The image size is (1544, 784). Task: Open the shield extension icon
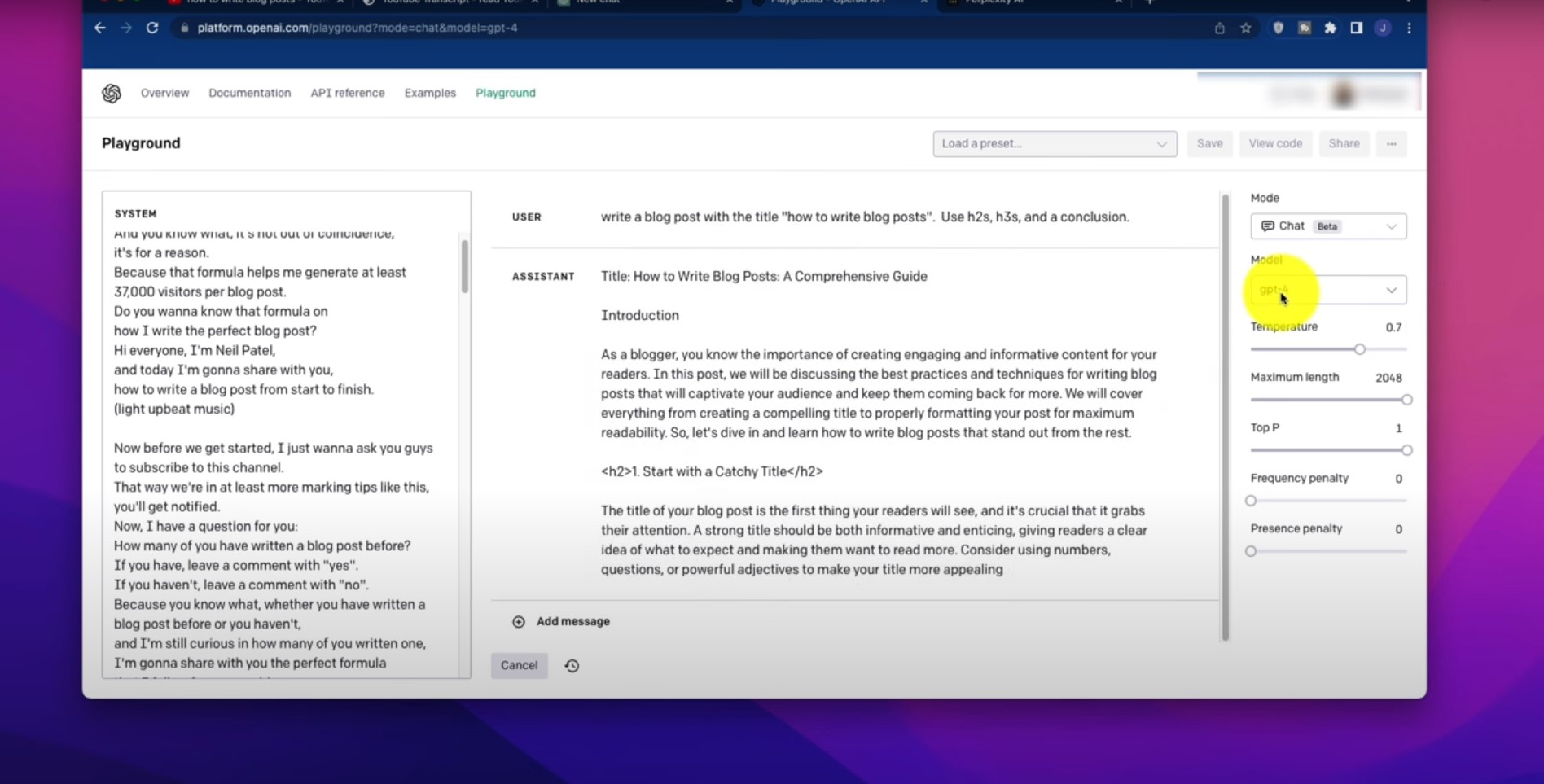pos(1279,28)
